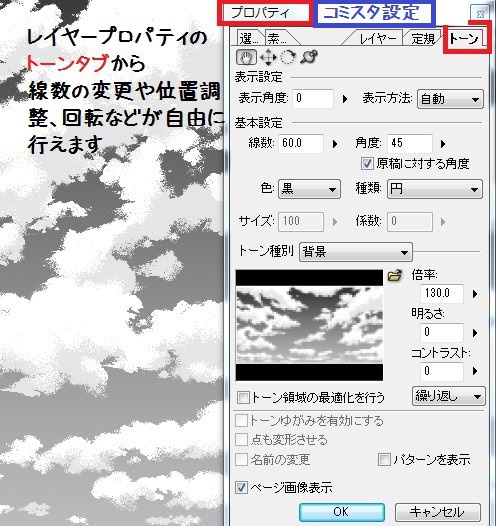
Task: Click the コントラスト value field
Action: (x=442, y=371)
